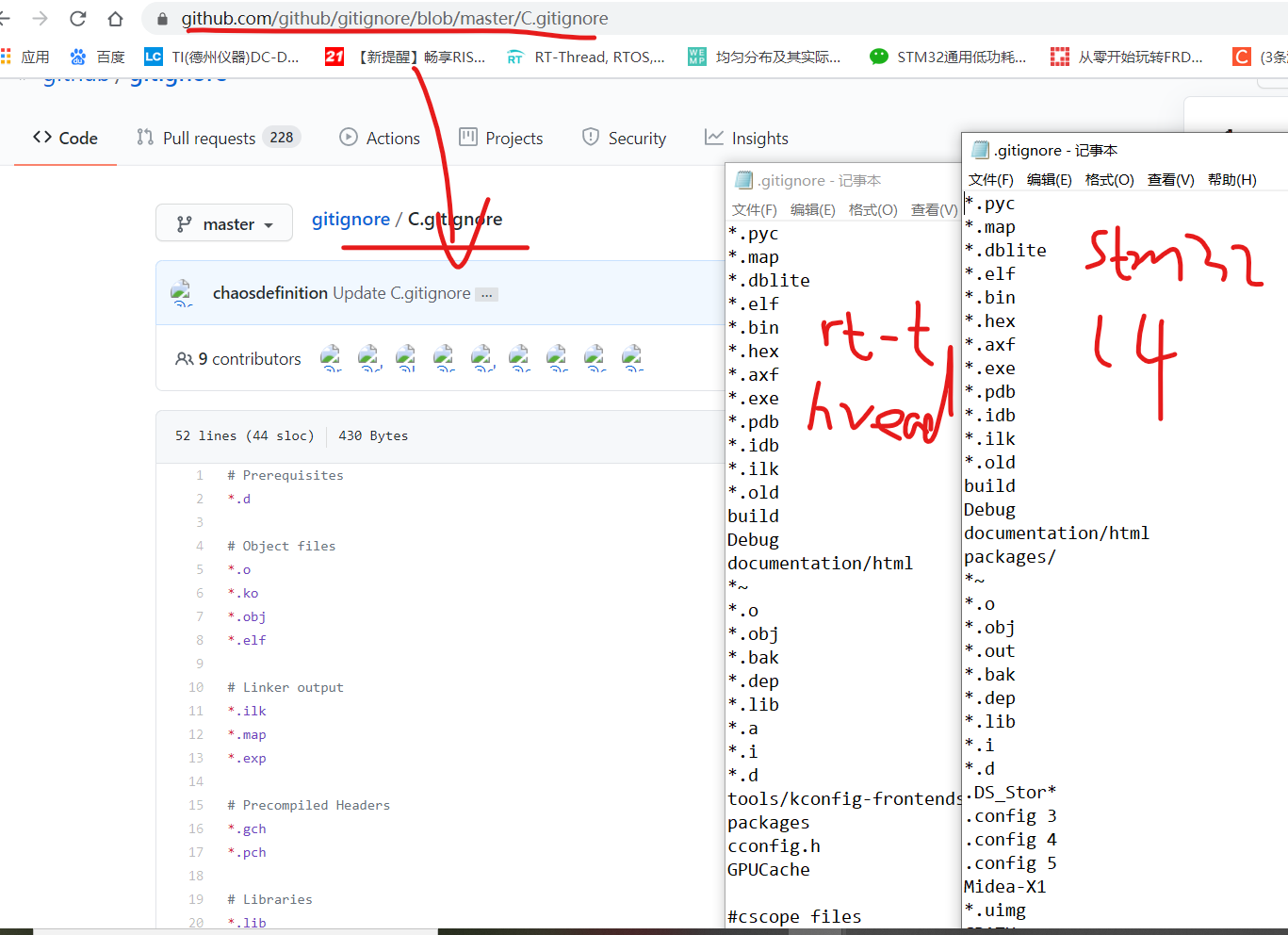Open the master branch dropdown
The height and width of the screenshot is (935, 1288).
click(224, 223)
